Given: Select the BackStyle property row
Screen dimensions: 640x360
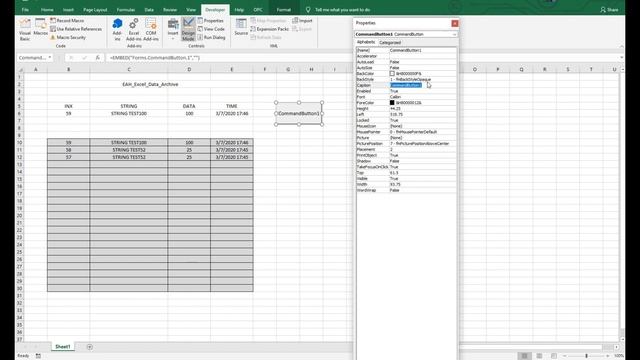Looking at the screenshot, I should click(406, 80).
